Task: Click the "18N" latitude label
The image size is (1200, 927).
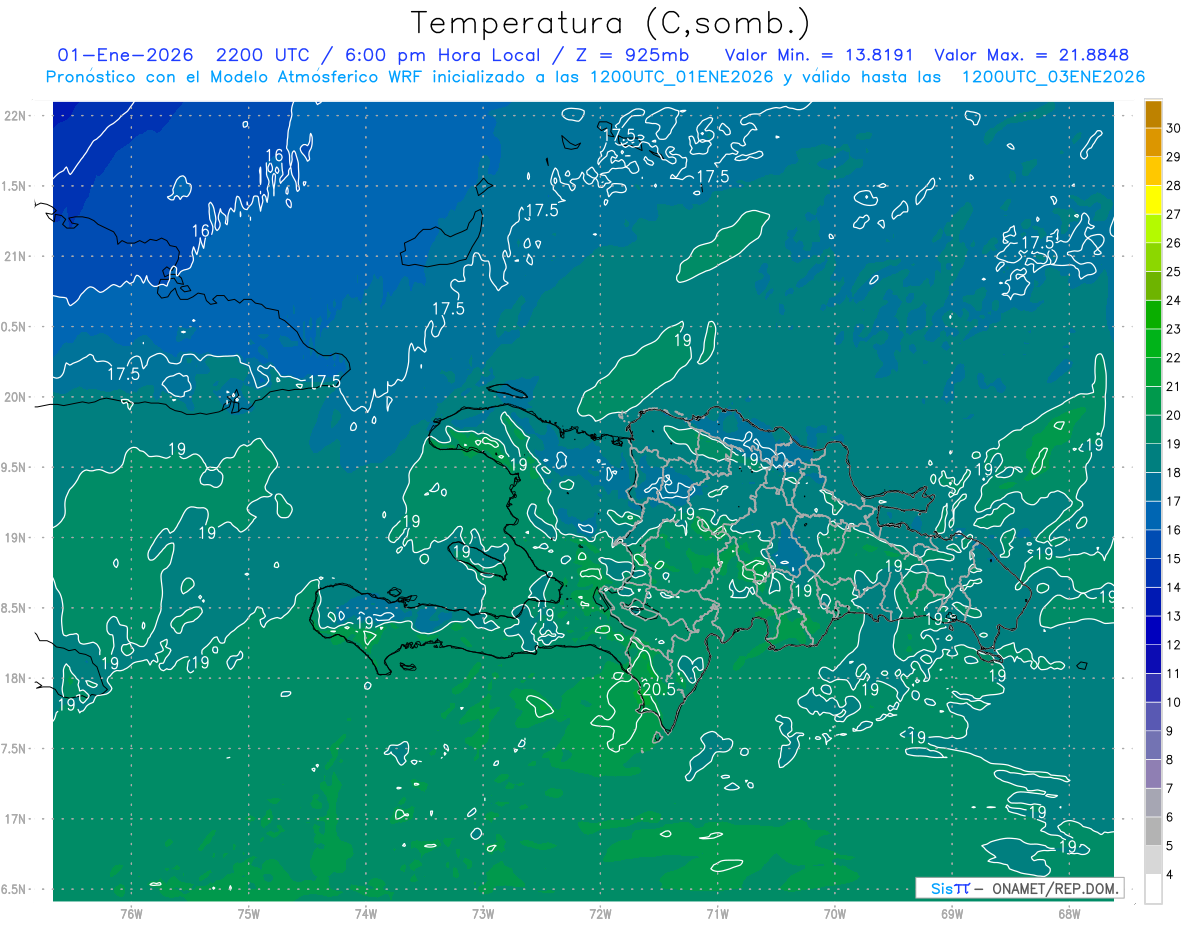Action: click(15, 679)
